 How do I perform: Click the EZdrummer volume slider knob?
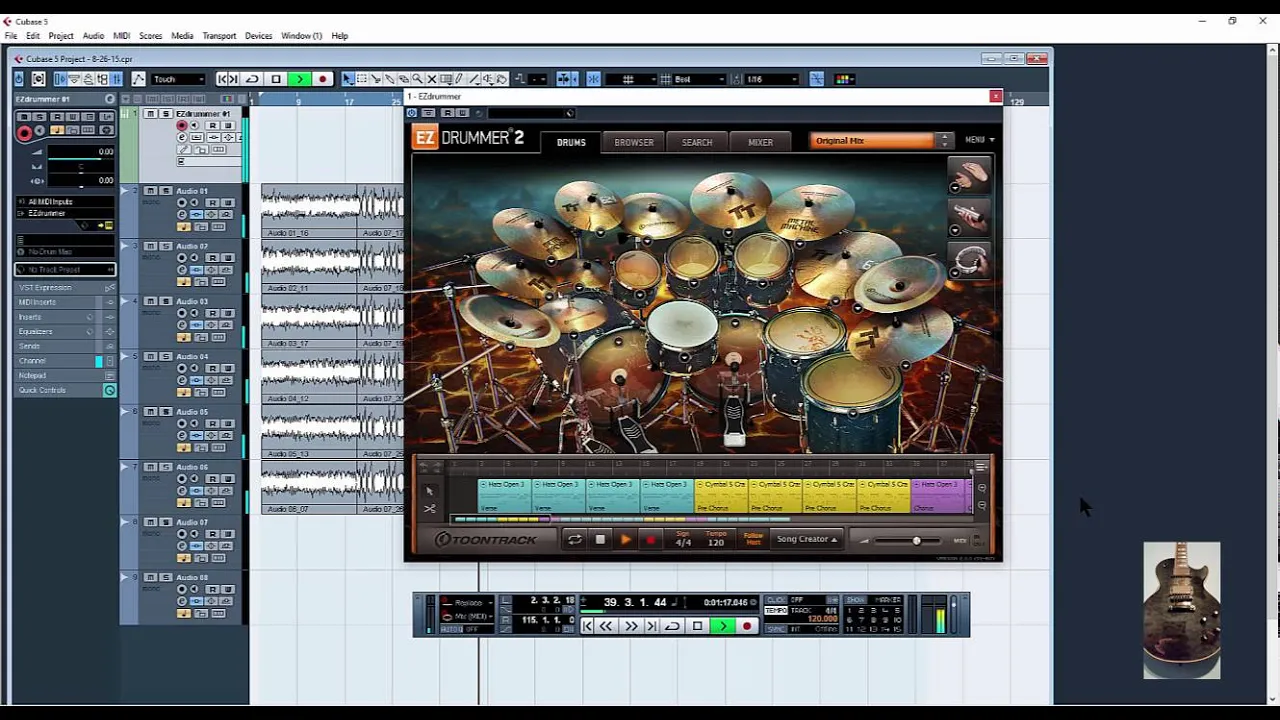(916, 541)
